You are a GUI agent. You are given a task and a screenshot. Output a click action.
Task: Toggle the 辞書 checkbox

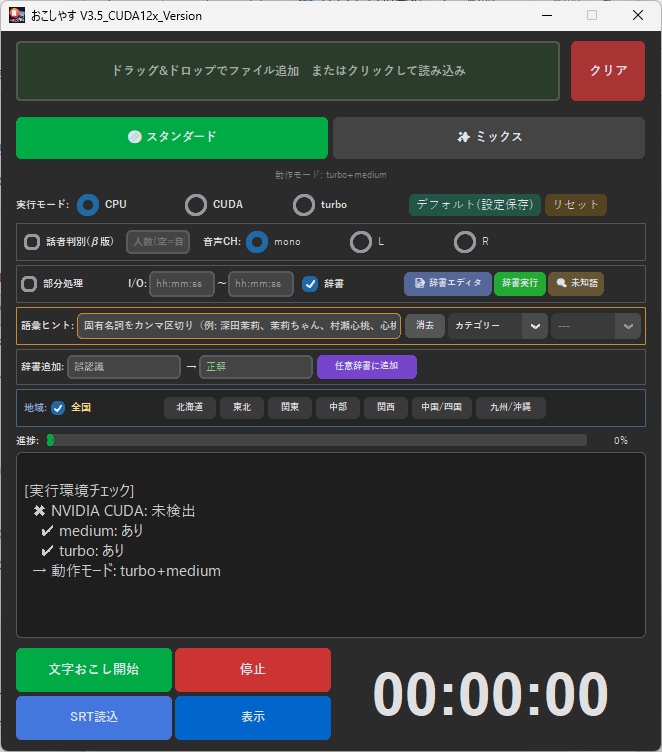coord(310,284)
